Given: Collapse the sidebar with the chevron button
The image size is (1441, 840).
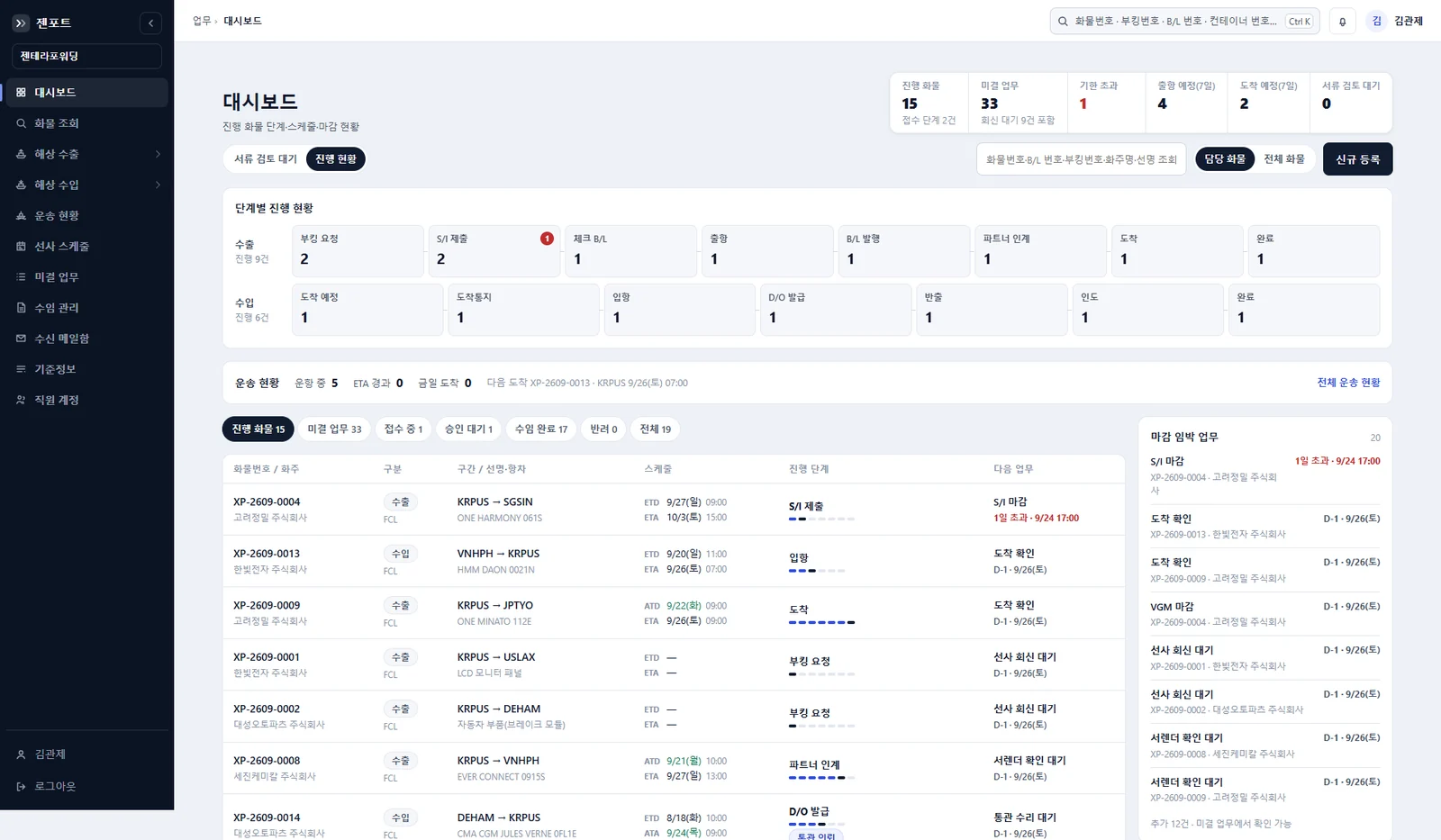Looking at the screenshot, I should point(151,23).
